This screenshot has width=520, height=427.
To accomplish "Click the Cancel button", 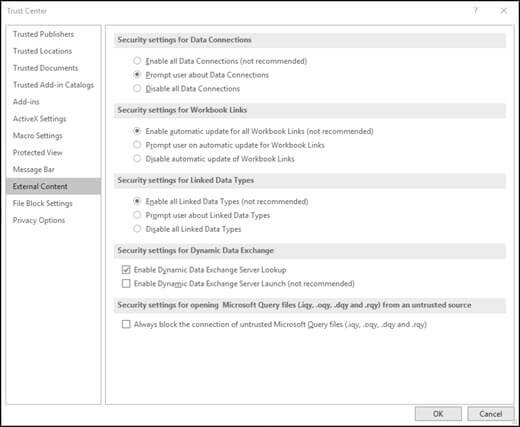I will tap(491, 414).
